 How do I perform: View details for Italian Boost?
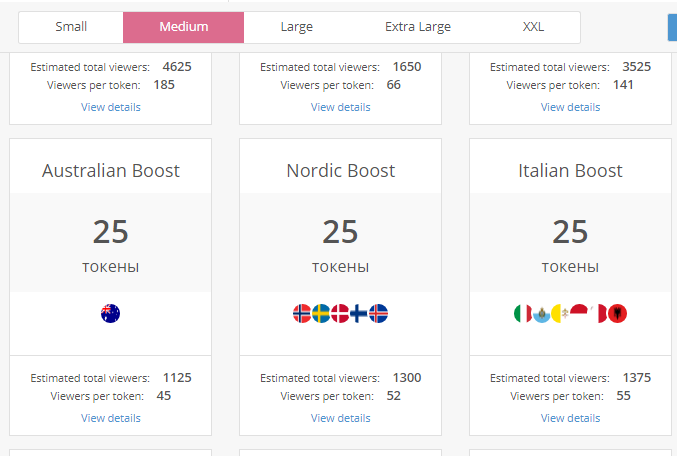pos(570,418)
